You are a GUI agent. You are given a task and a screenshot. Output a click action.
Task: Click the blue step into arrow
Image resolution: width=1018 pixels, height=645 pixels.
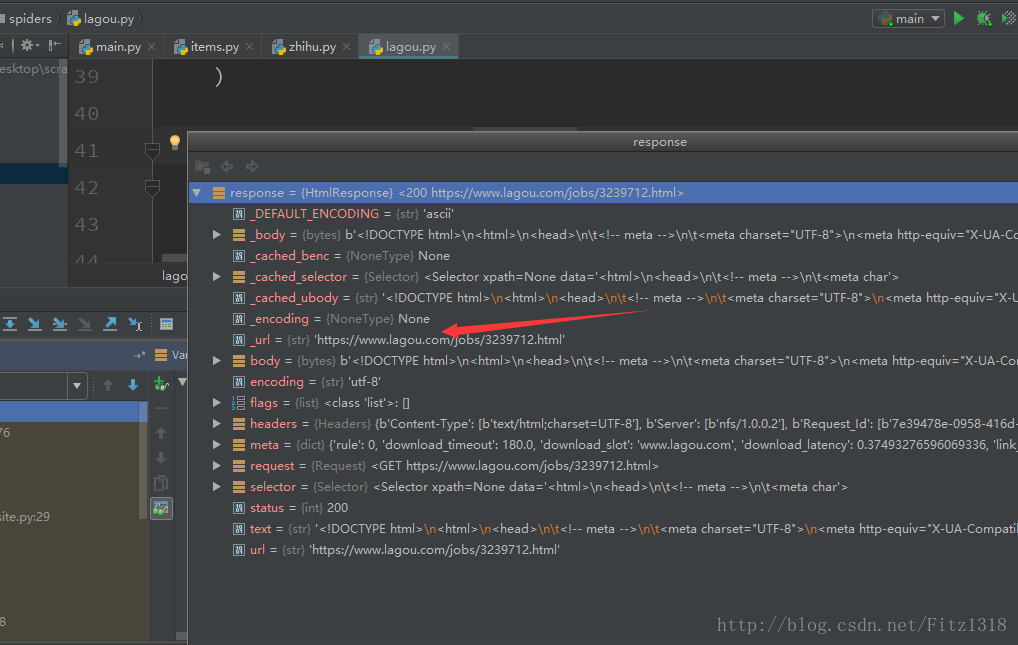34,323
